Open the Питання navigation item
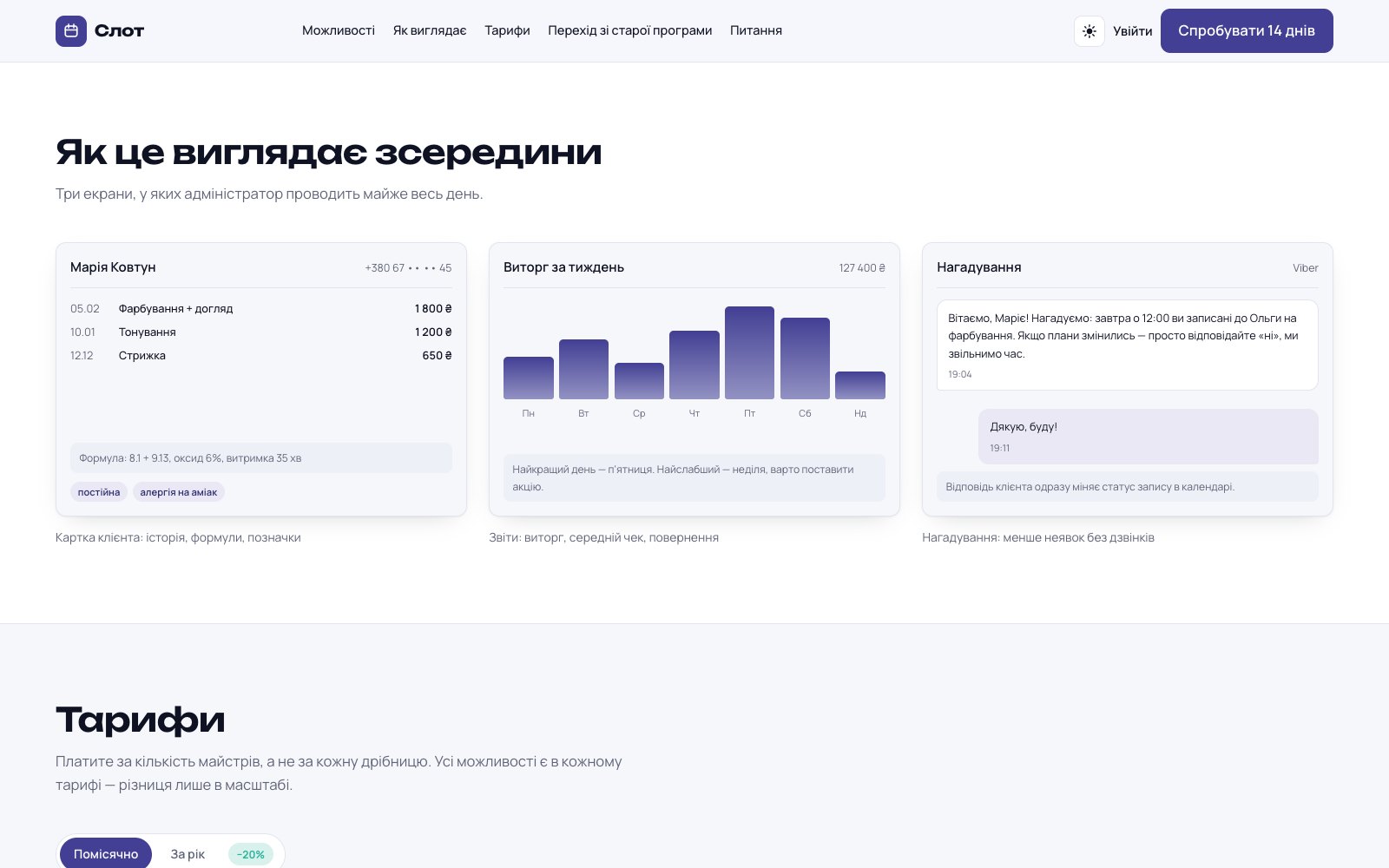Viewport: 1389px width, 868px height. pos(756,30)
